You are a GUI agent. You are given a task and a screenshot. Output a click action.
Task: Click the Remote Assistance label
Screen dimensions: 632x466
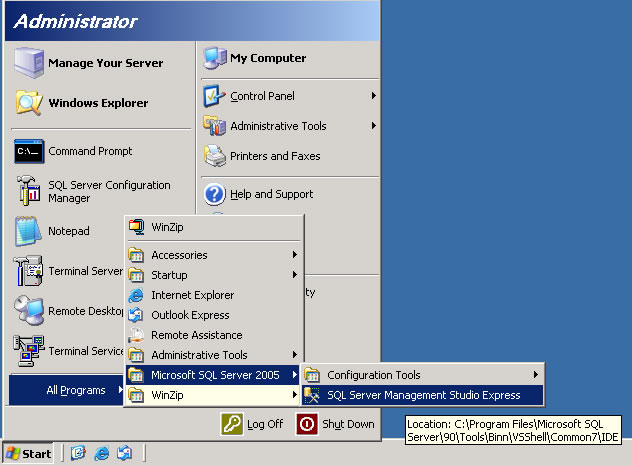coord(197,335)
